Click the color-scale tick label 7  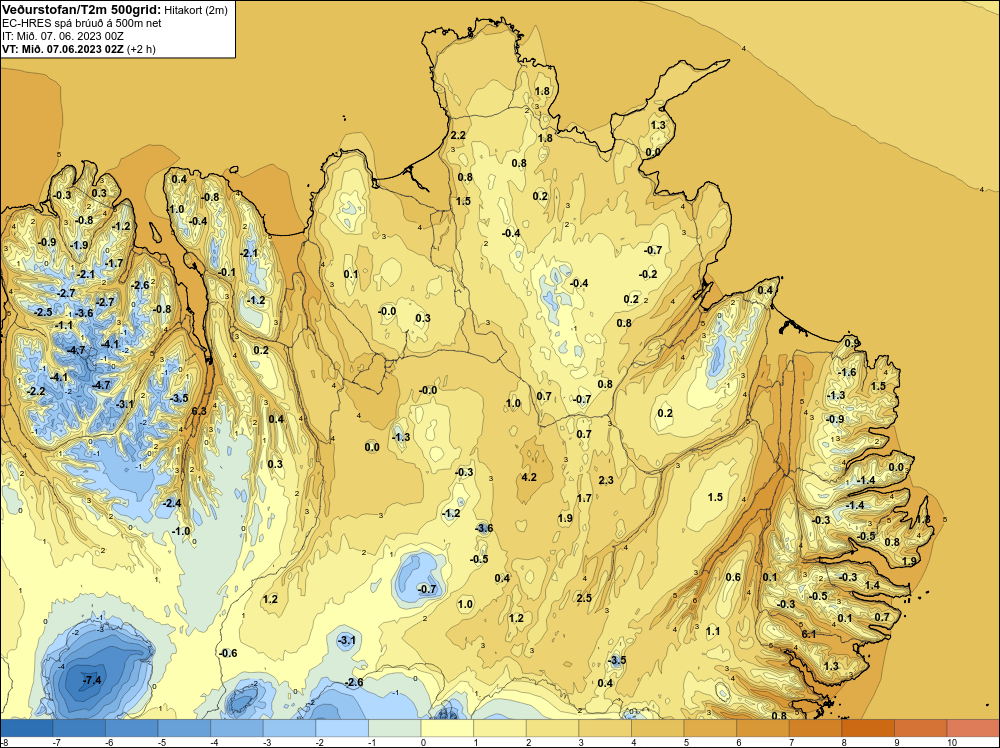791,743
